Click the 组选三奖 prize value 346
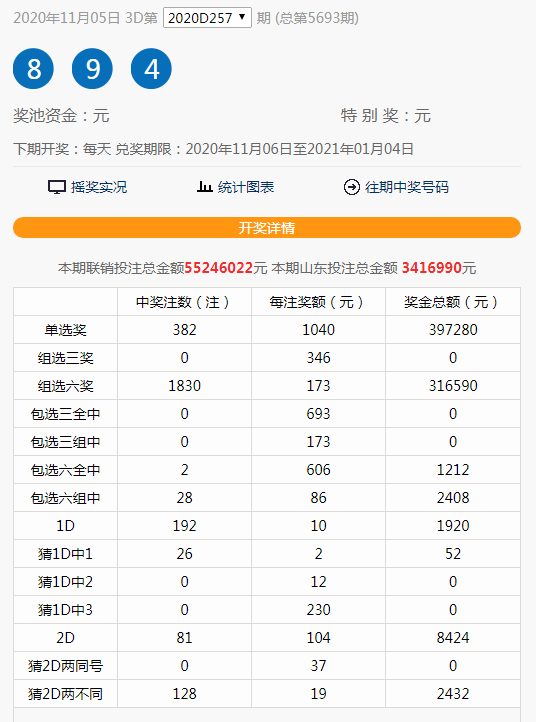 [x=319, y=358]
